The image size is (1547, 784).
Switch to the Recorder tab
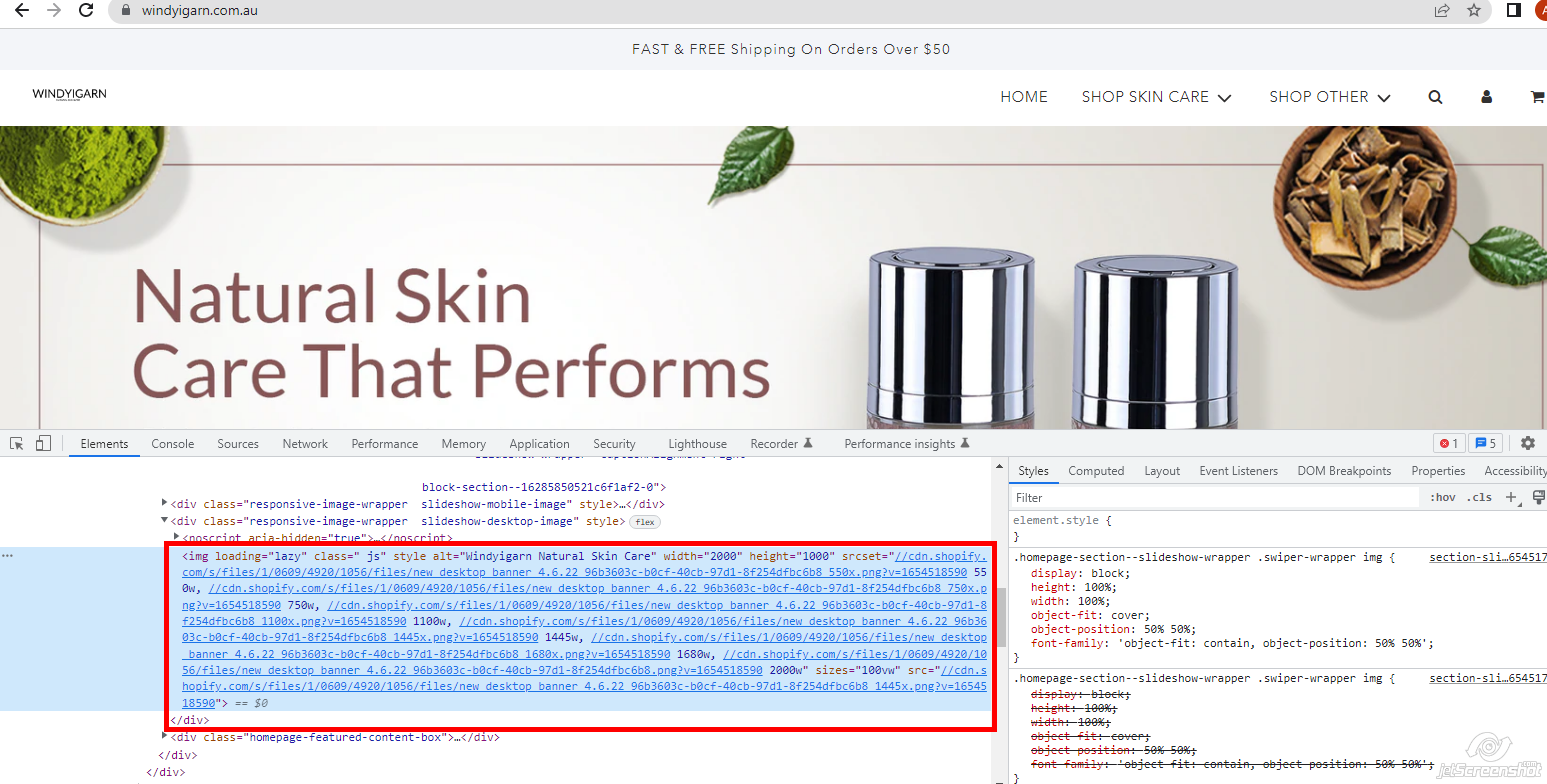[x=781, y=444]
